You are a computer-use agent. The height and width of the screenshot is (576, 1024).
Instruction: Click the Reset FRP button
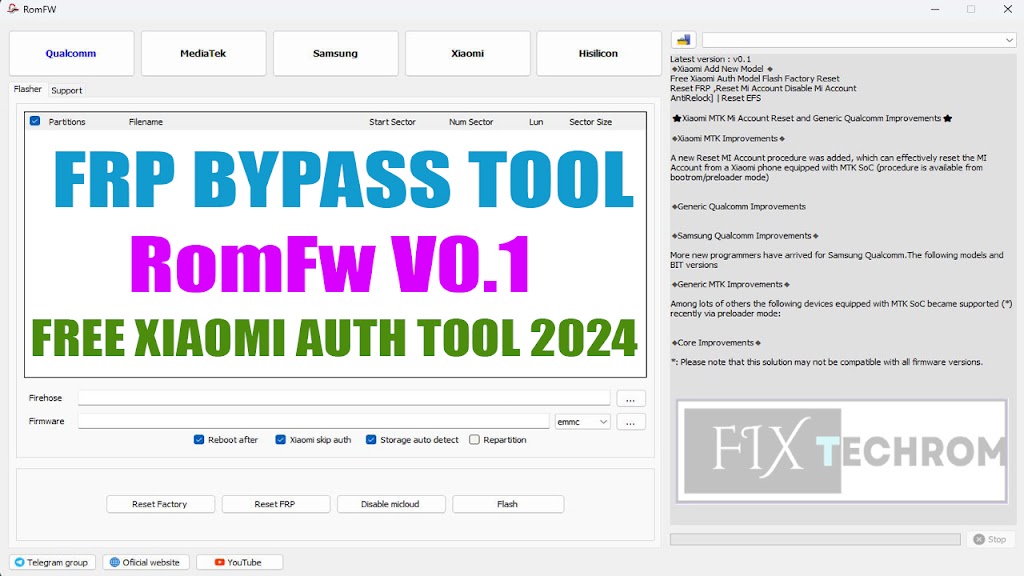point(275,504)
